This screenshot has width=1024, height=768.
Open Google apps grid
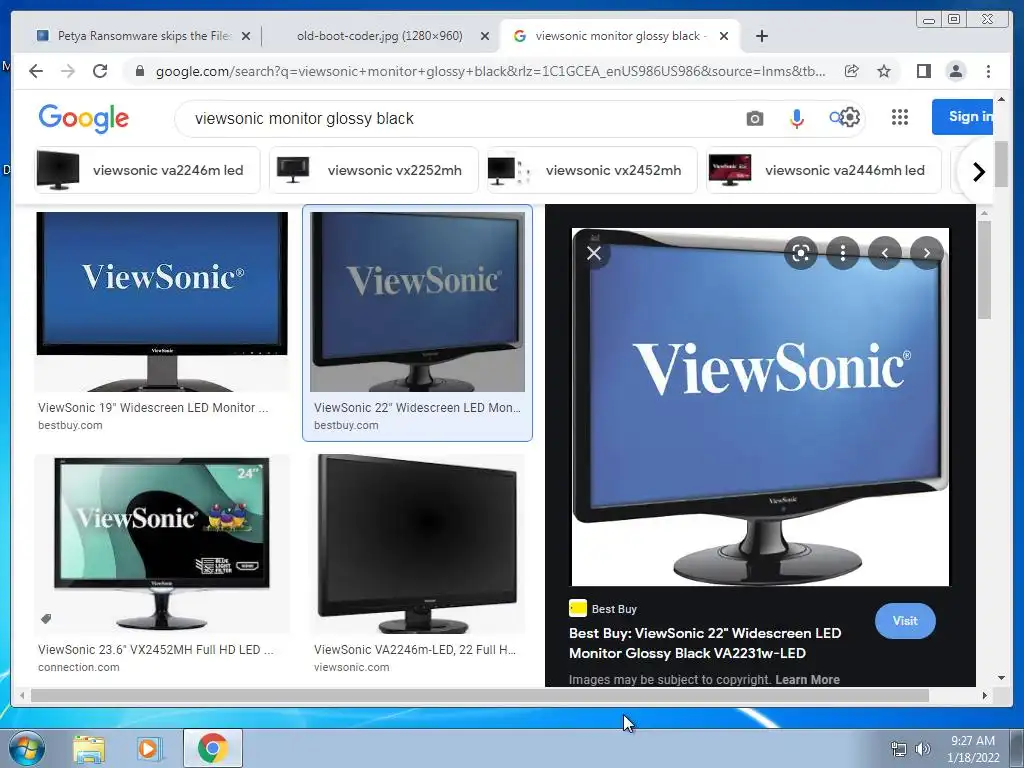click(x=900, y=118)
